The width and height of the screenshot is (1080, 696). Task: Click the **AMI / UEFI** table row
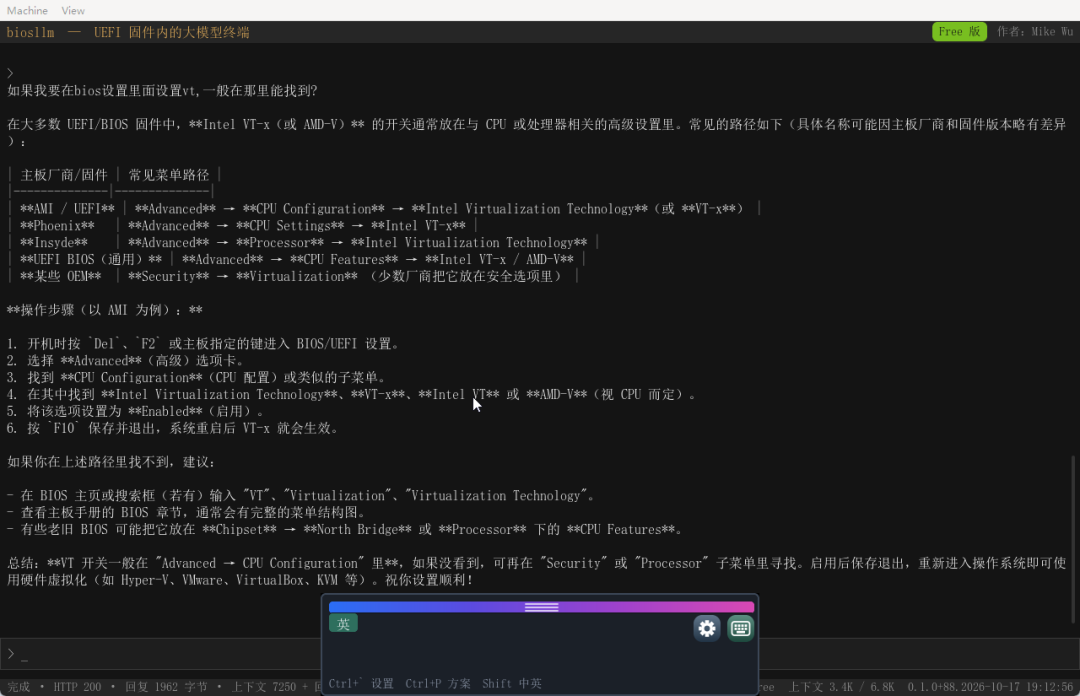(x=384, y=209)
